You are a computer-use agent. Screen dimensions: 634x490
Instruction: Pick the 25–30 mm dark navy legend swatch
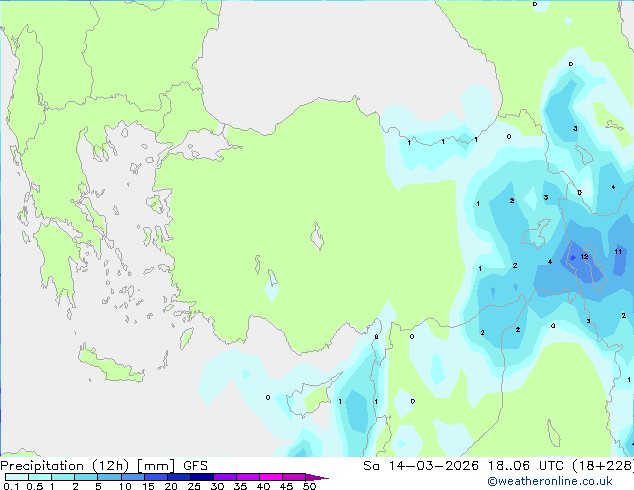[201, 477]
